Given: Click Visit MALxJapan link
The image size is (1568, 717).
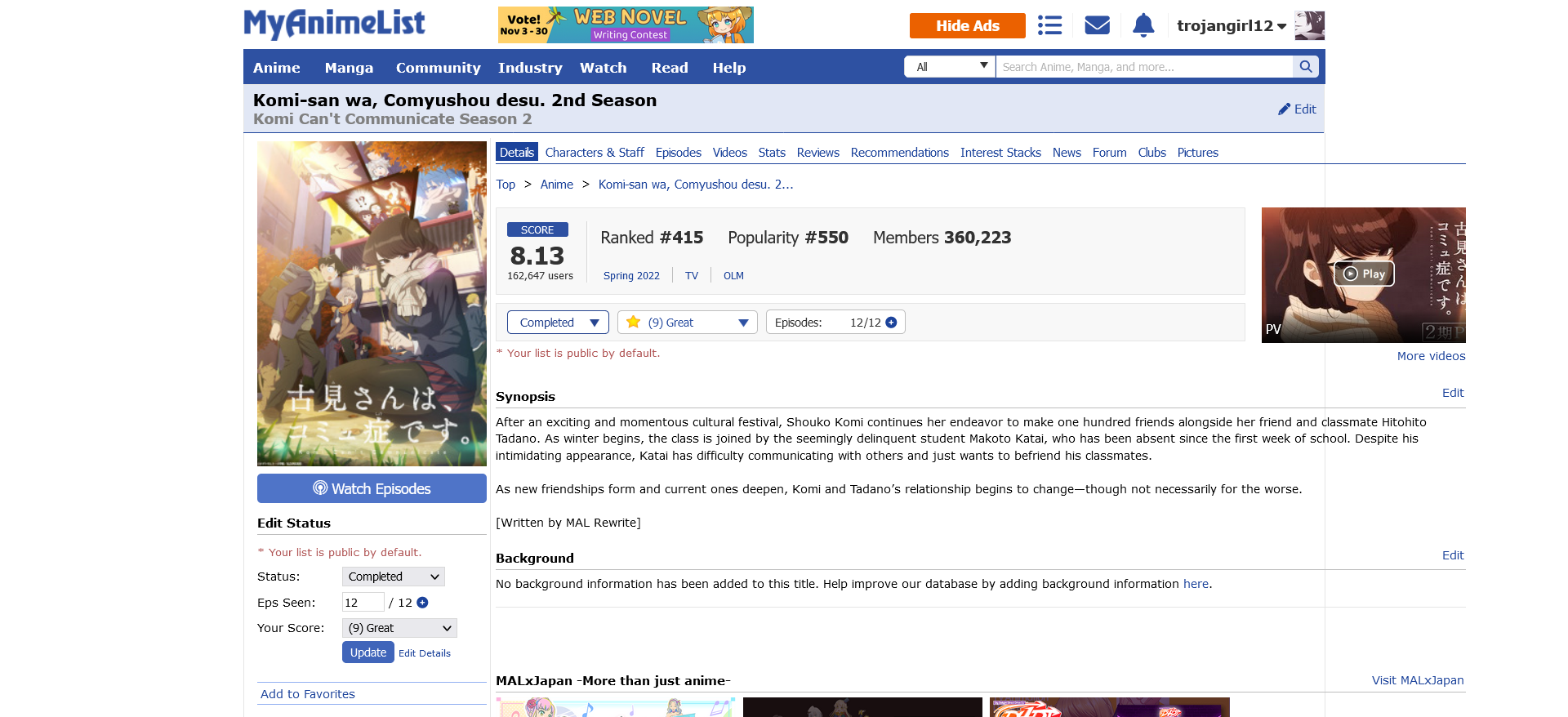Looking at the screenshot, I should [x=1418, y=680].
